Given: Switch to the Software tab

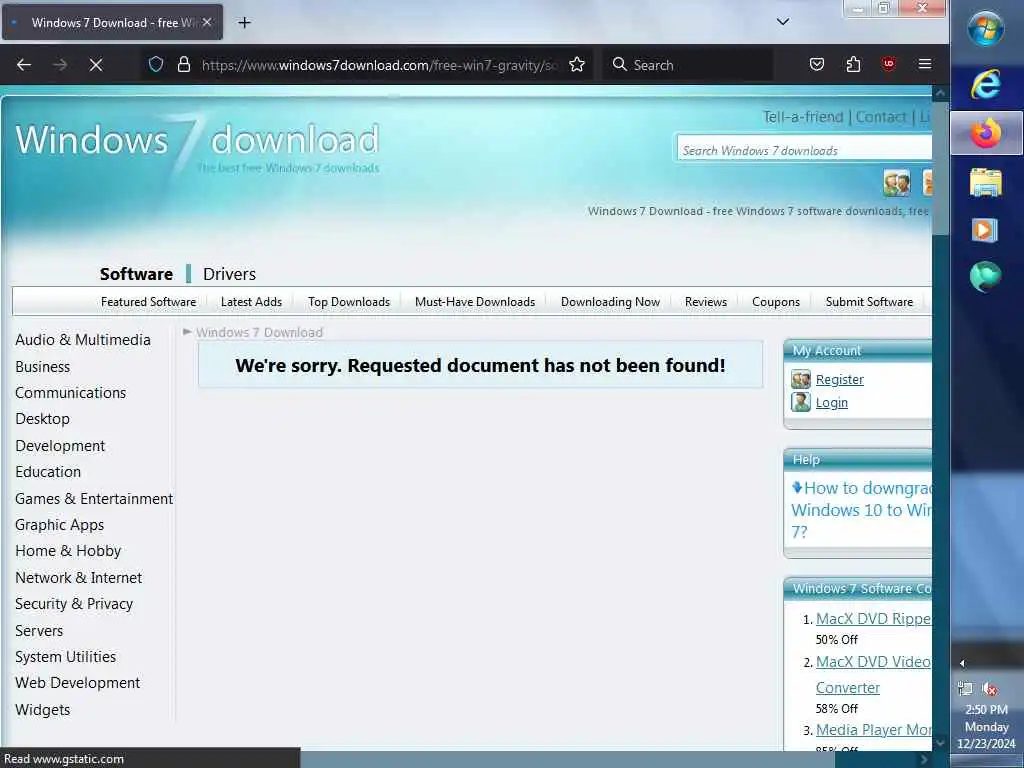Looking at the screenshot, I should [136, 274].
